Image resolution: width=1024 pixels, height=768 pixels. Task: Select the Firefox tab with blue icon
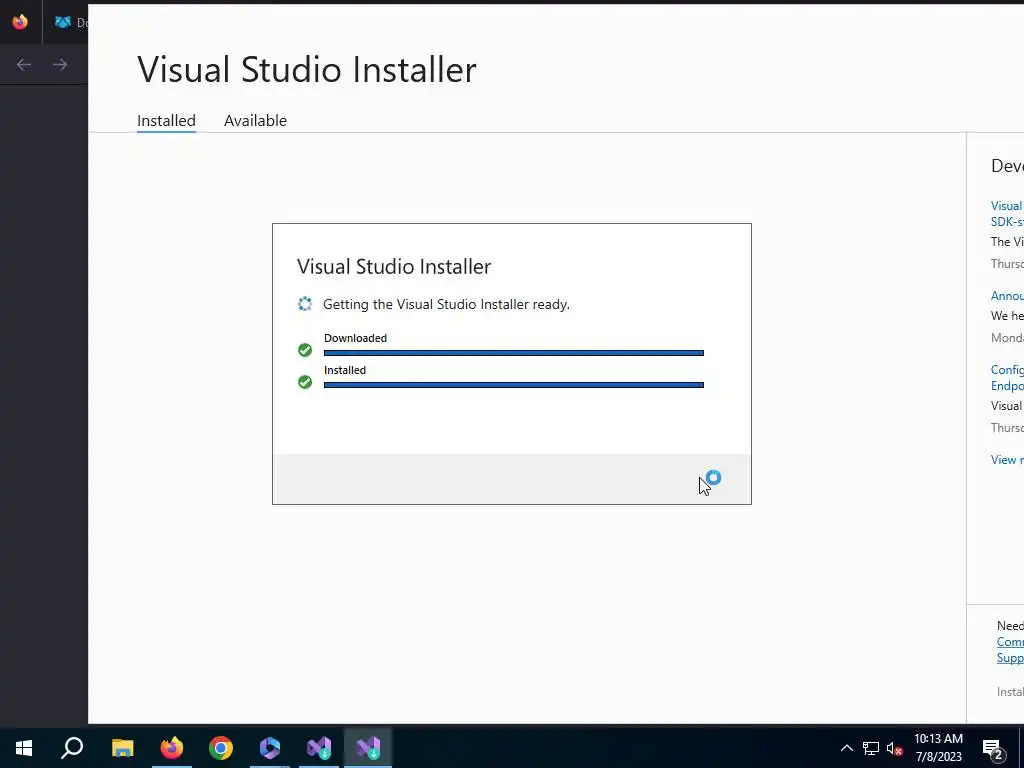65,22
